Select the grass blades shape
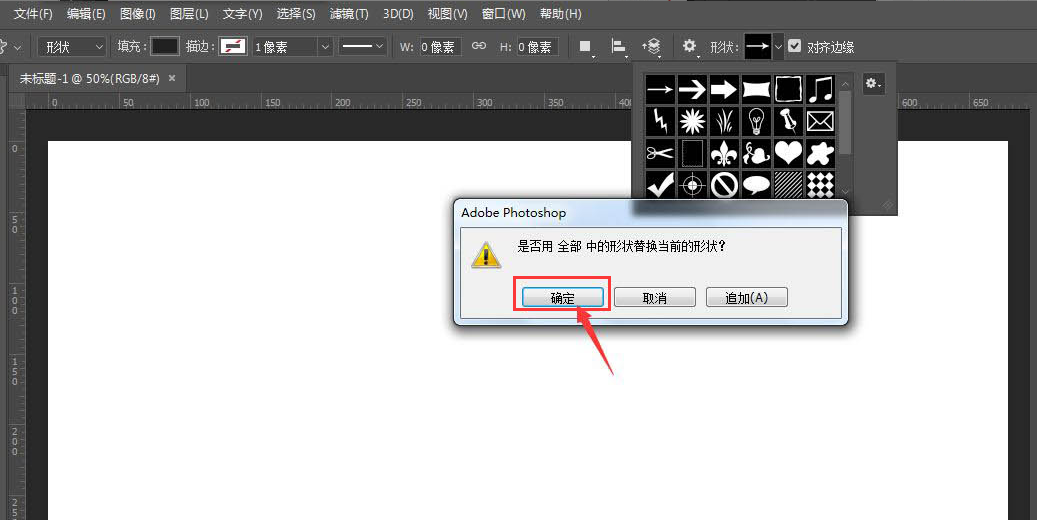 pos(724,121)
